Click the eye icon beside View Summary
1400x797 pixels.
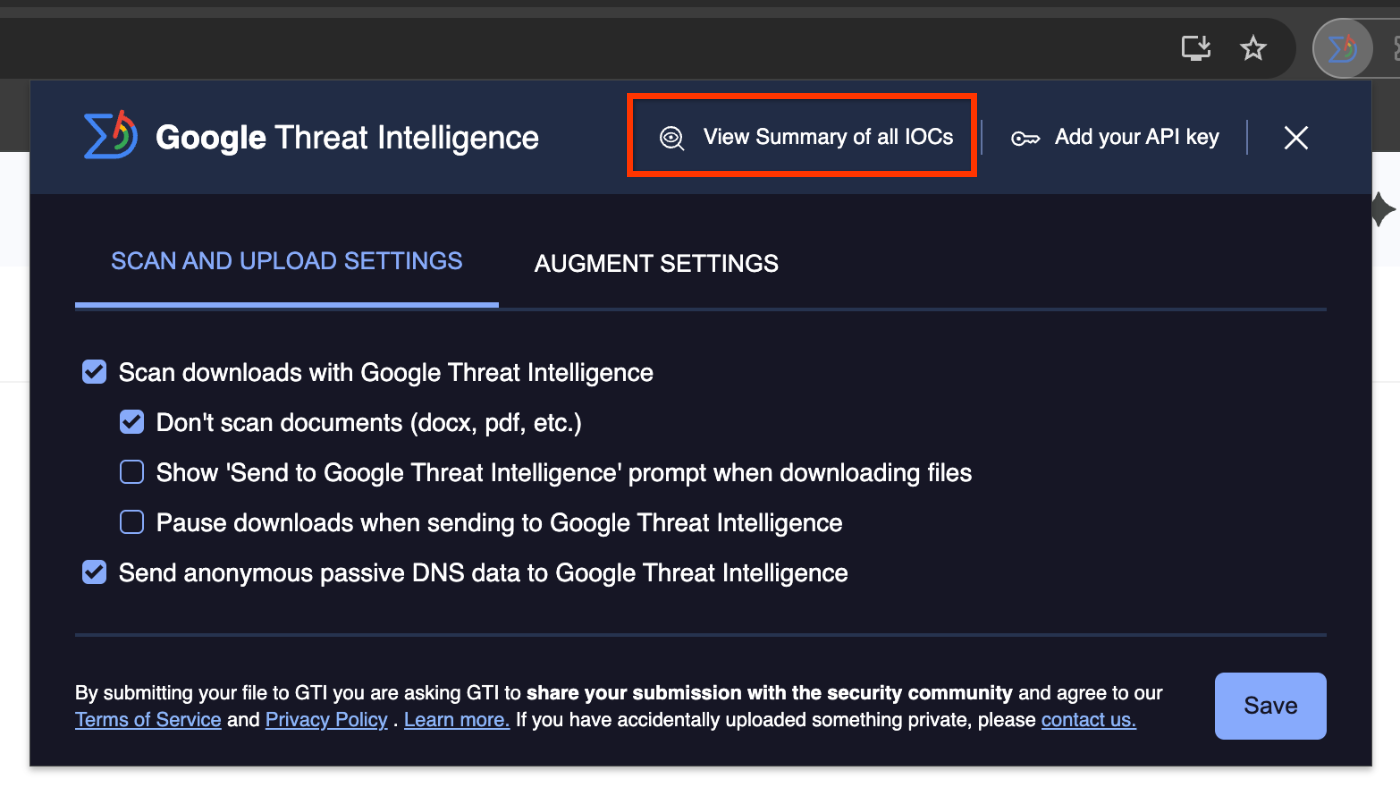point(672,138)
